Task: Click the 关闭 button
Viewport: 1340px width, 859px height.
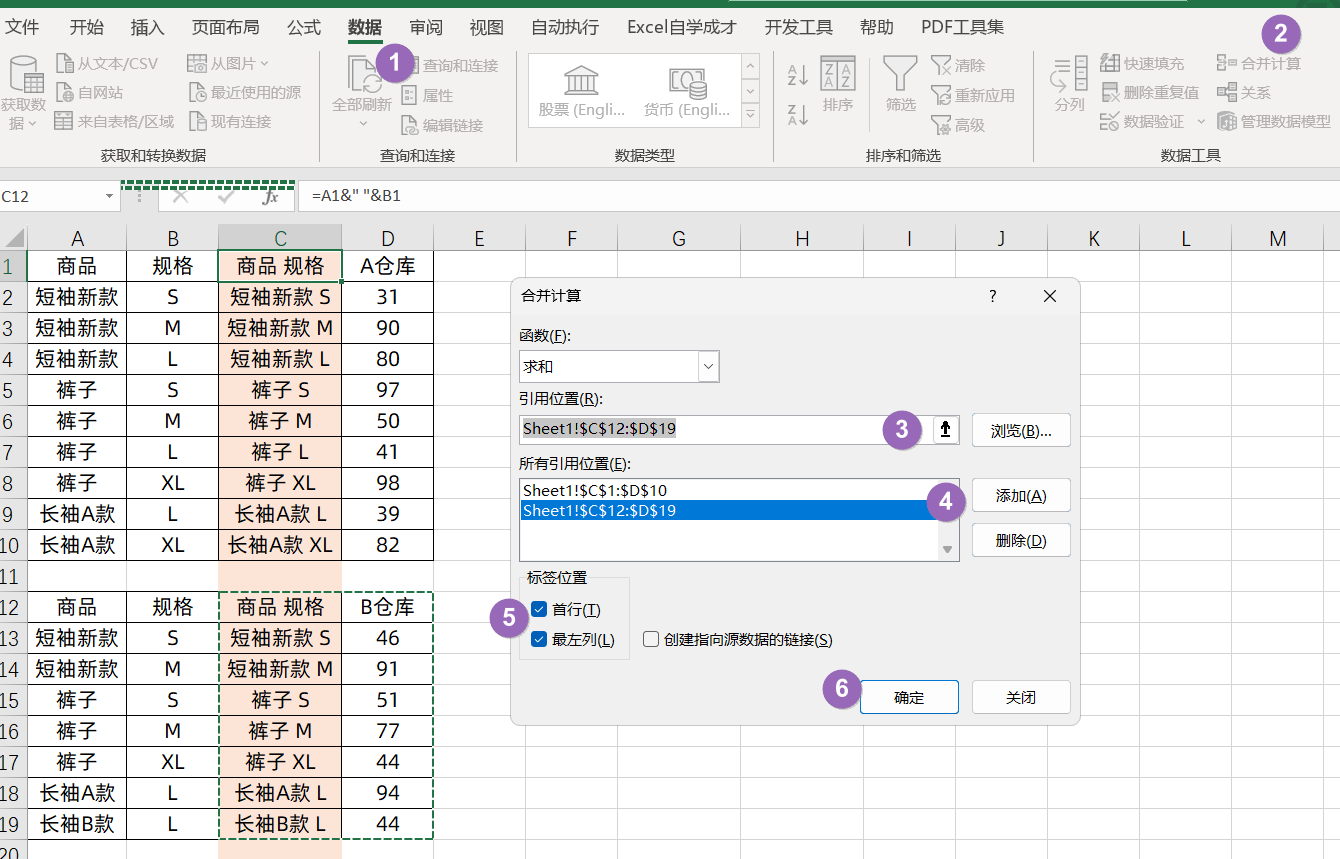Action: (1021, 697)
